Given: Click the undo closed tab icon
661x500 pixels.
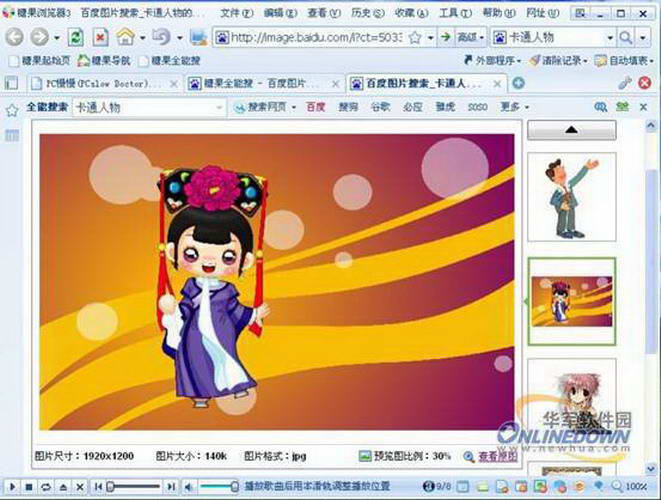Looking at the screenshot, I should 161,37.
